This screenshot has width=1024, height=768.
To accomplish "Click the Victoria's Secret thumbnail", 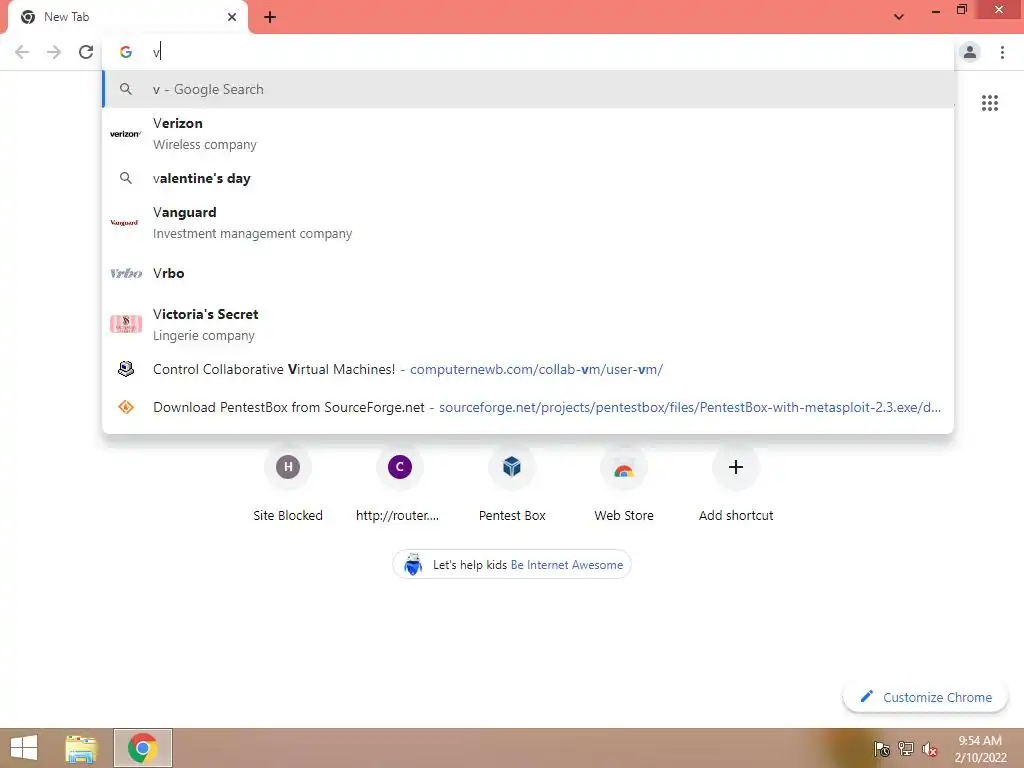I will 125,324.
